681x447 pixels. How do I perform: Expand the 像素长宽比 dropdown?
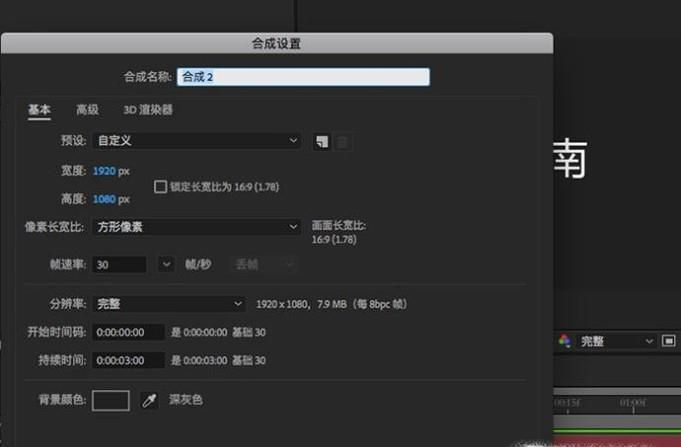[x=196, y=227]
